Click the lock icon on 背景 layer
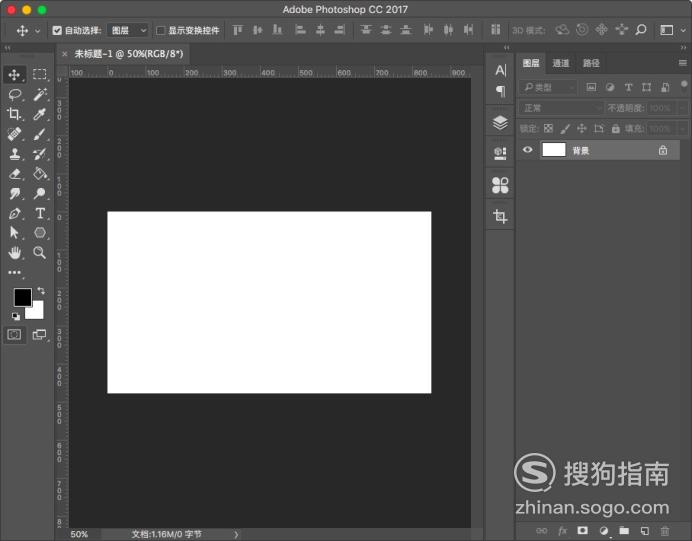Image resolution: width=692 pixels, height=541 pixels. point(663,150)
